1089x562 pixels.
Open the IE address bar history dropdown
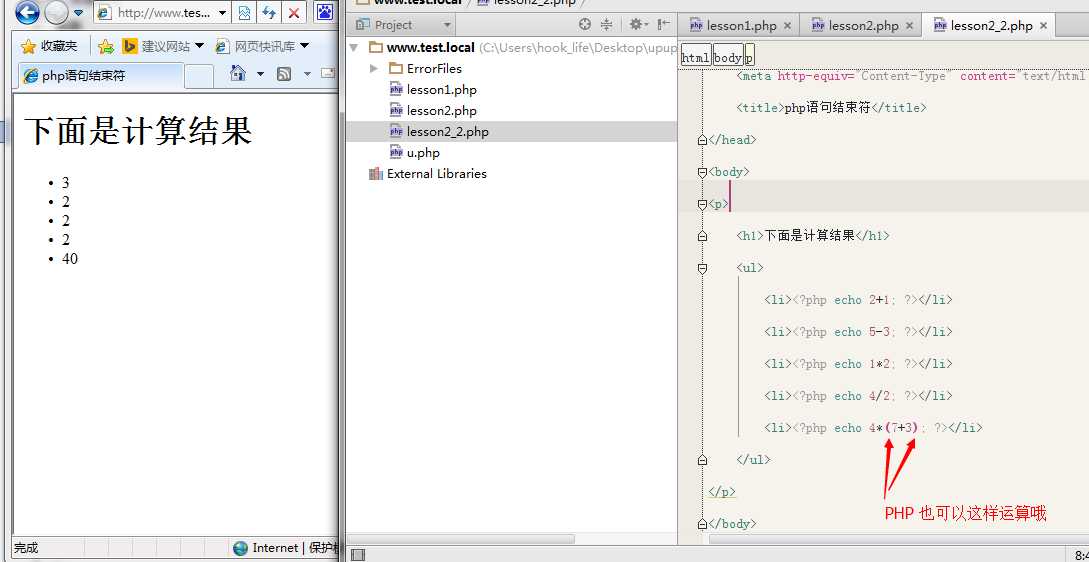222,13
